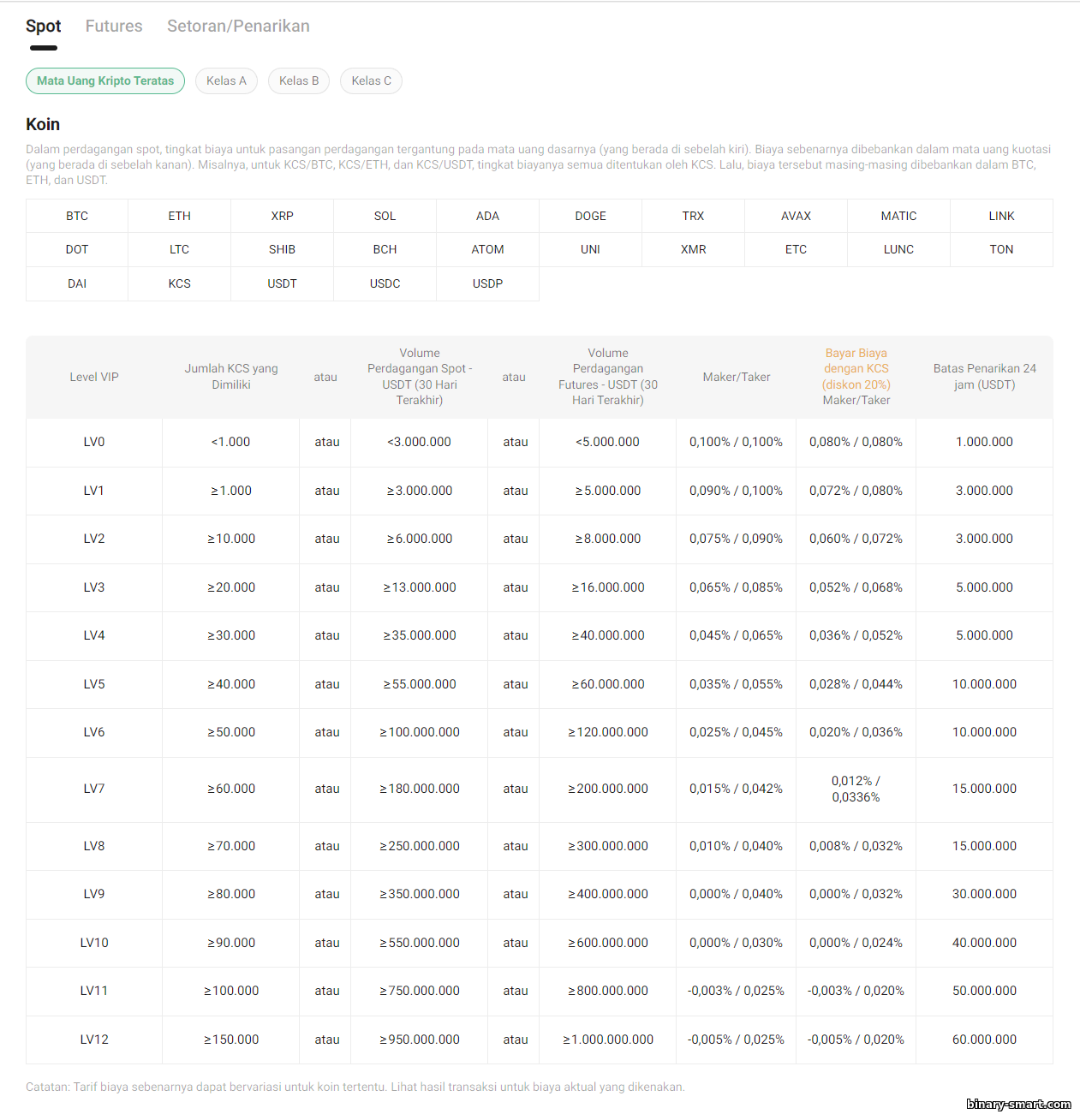
Task: Click the MATIC coin cell
Action: tap(899, 216)
